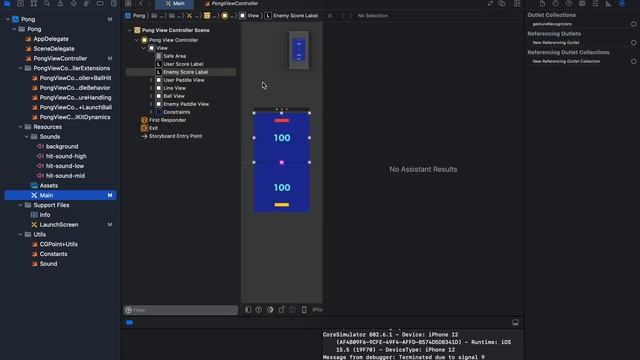Open the Breakpoint navigator
The height and width of the screenshot is (360, 640).
(x=100, y=4)
